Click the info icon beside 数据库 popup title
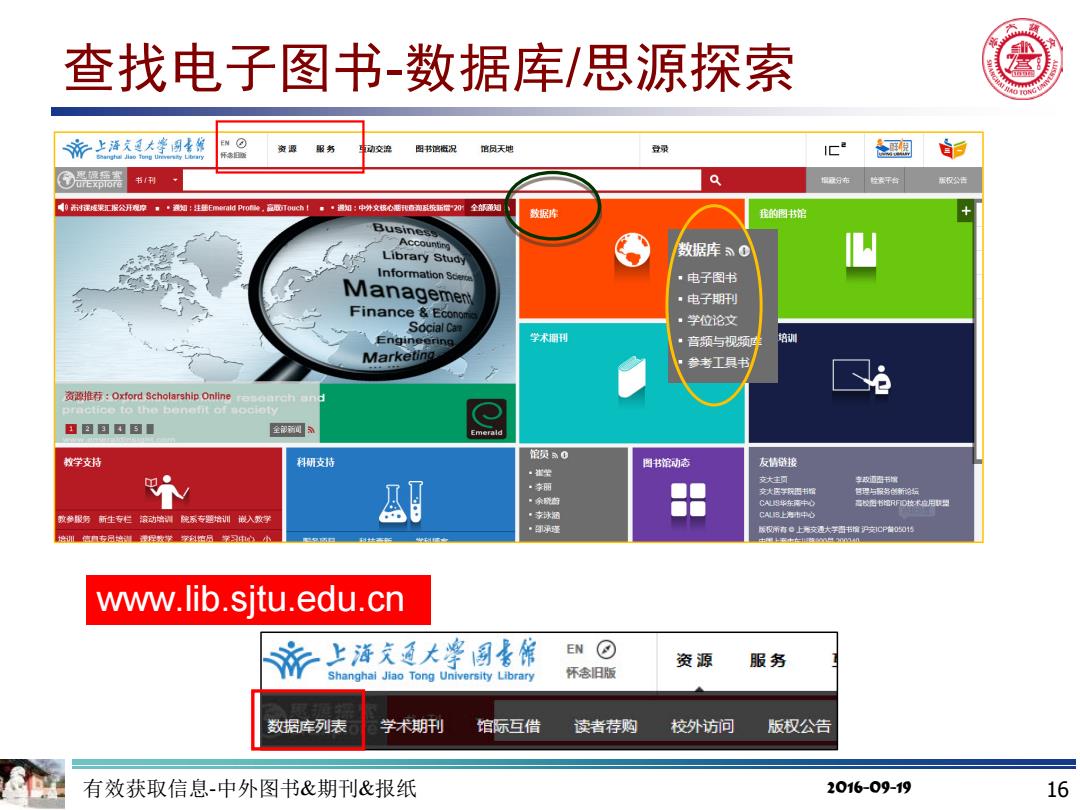The image size is (1080, 810). tap(744, 251)
